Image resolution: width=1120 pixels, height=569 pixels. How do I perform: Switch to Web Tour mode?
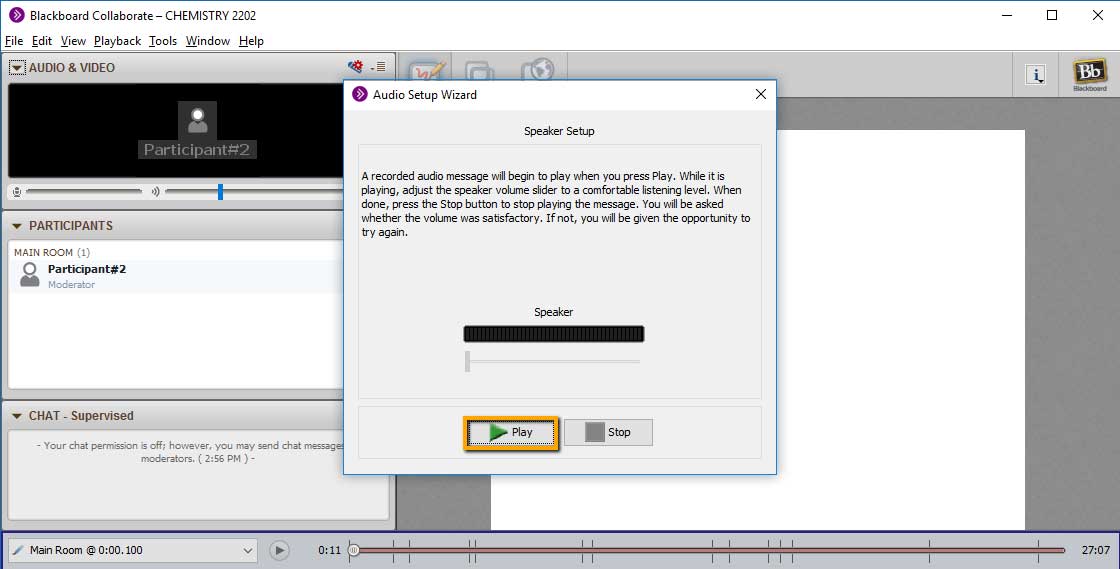537,71
